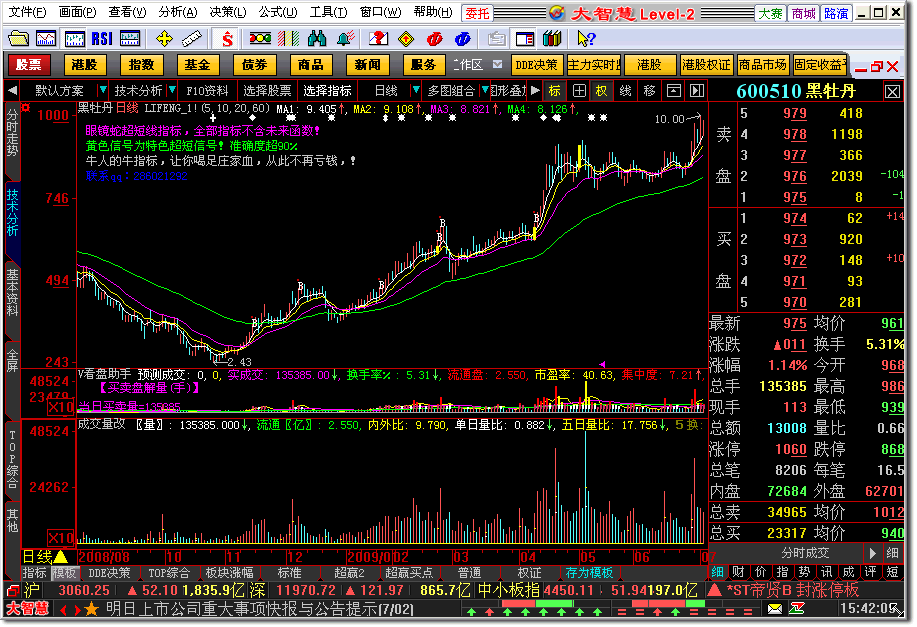This screenshot has width=917, height=627.
Task: Click the yellow star in status bar
Action: point(91,609)
